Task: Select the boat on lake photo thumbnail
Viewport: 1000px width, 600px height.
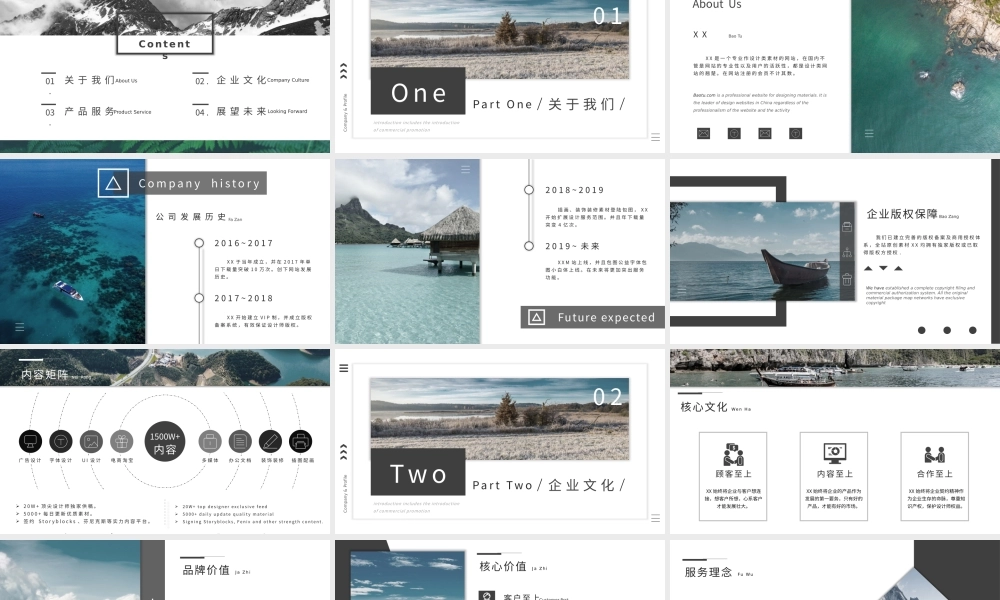Action: click(754, 251)
